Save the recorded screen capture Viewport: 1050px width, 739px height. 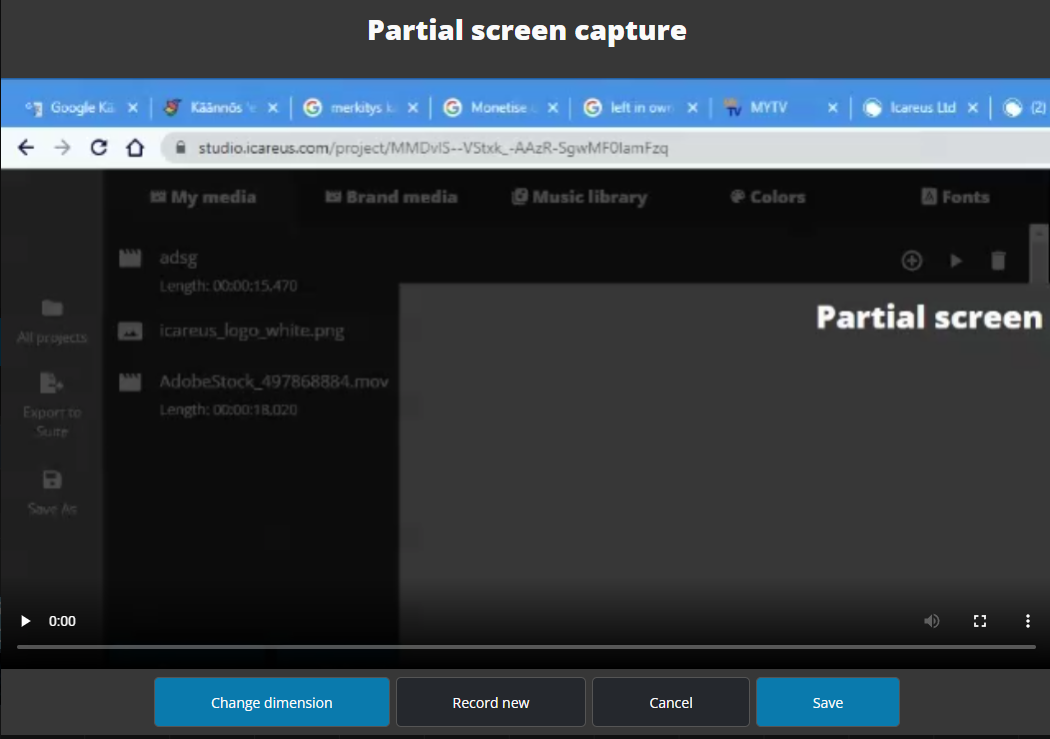[827, 702]
